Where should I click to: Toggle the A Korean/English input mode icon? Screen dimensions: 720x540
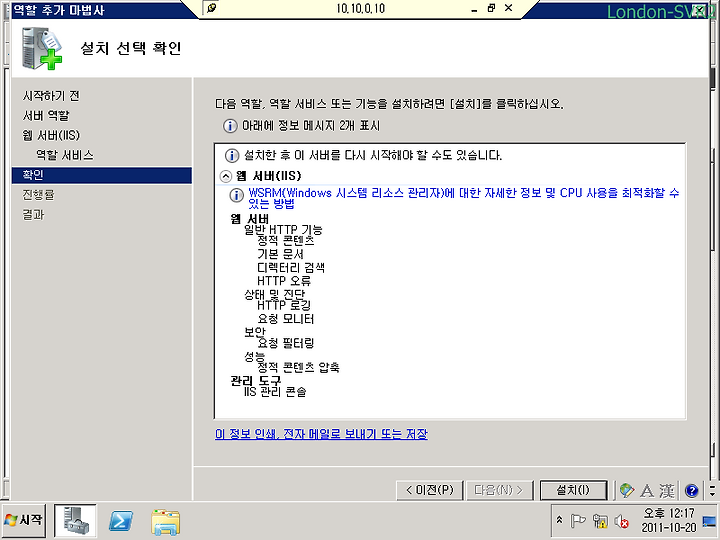[647, 490]
